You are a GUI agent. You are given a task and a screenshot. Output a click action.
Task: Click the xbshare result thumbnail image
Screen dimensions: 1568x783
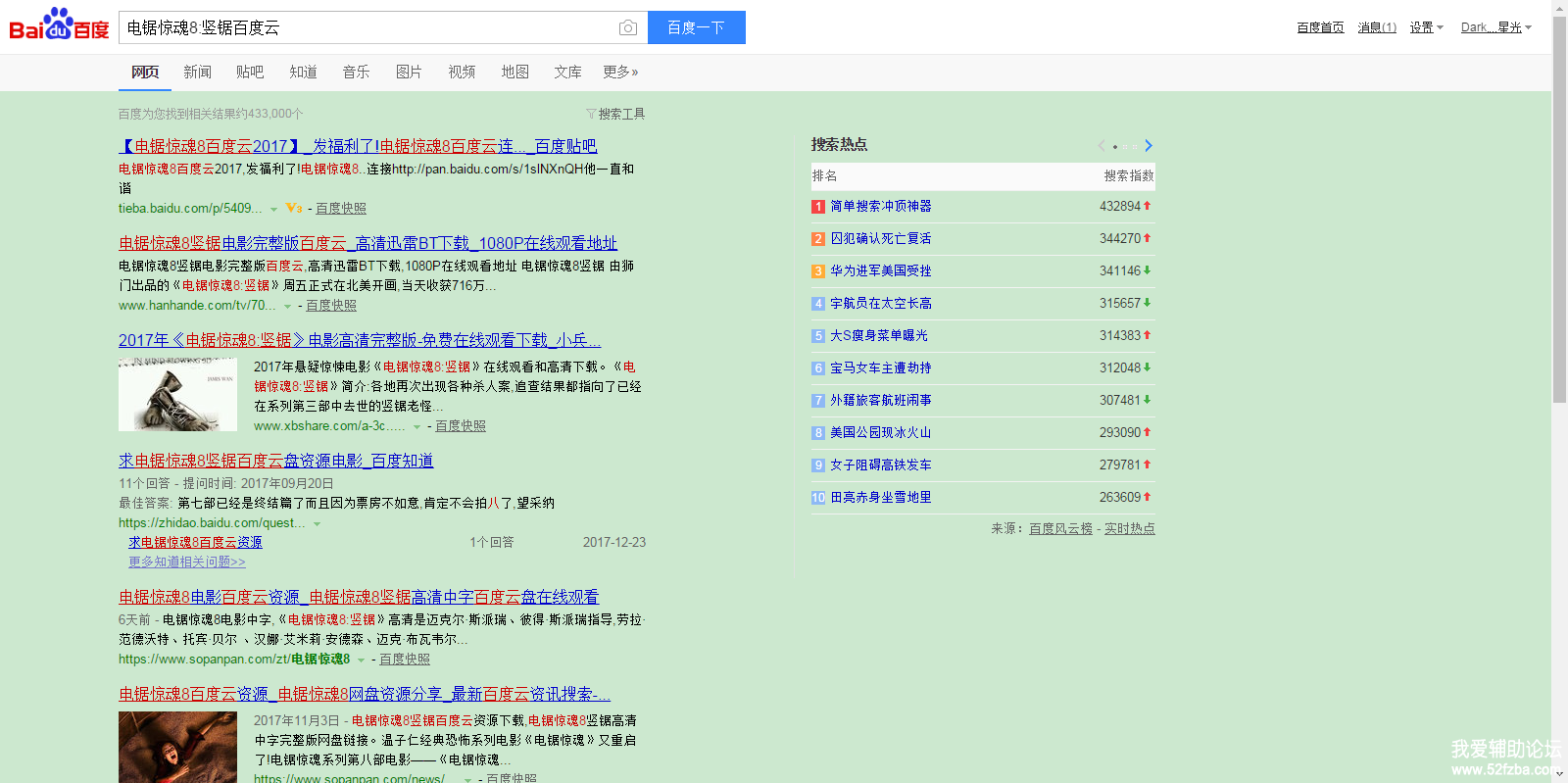pos(177,394)
